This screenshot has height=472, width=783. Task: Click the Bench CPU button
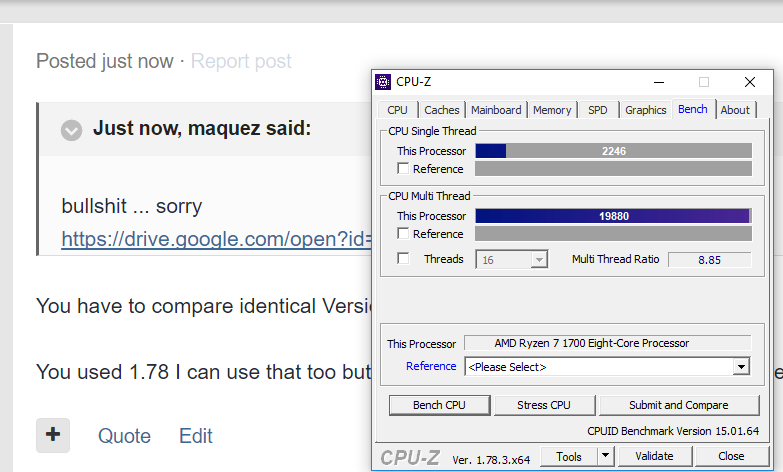[439, 405]
